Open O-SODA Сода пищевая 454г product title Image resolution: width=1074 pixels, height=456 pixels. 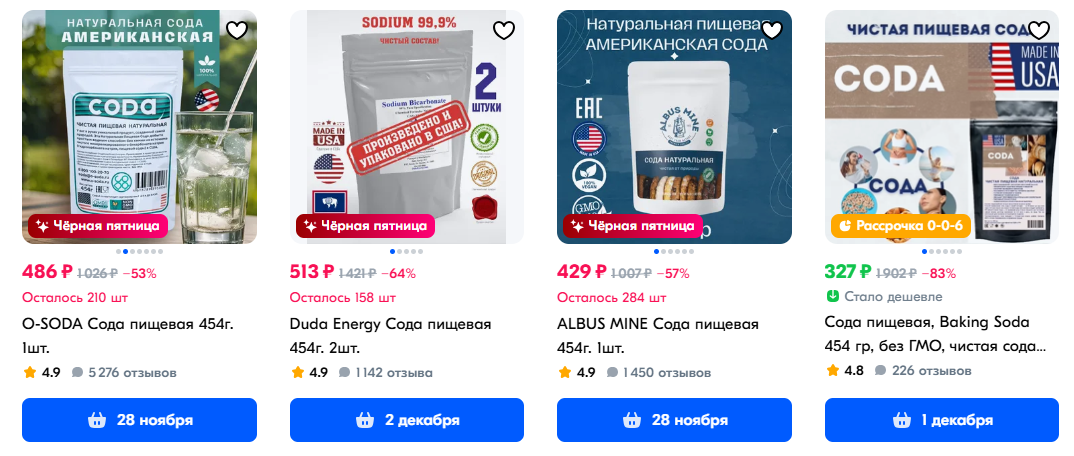pos(133,335)
